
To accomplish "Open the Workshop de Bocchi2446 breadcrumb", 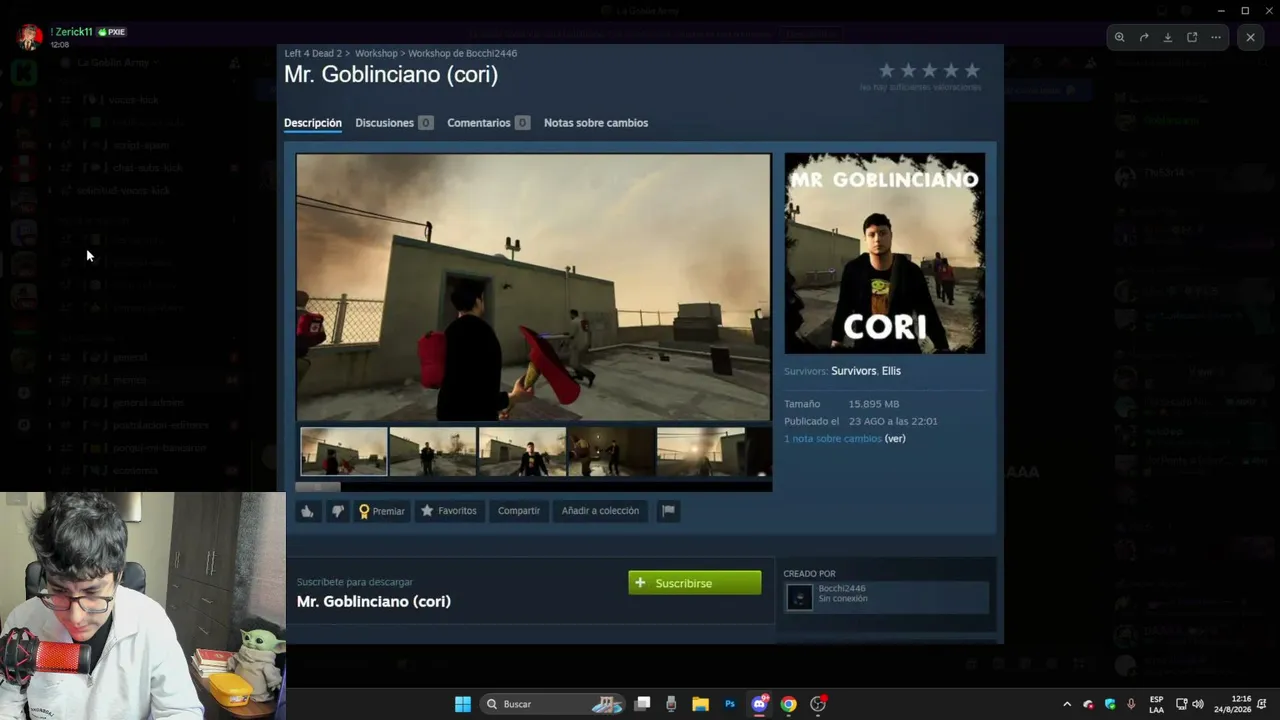I will [463, 53].
